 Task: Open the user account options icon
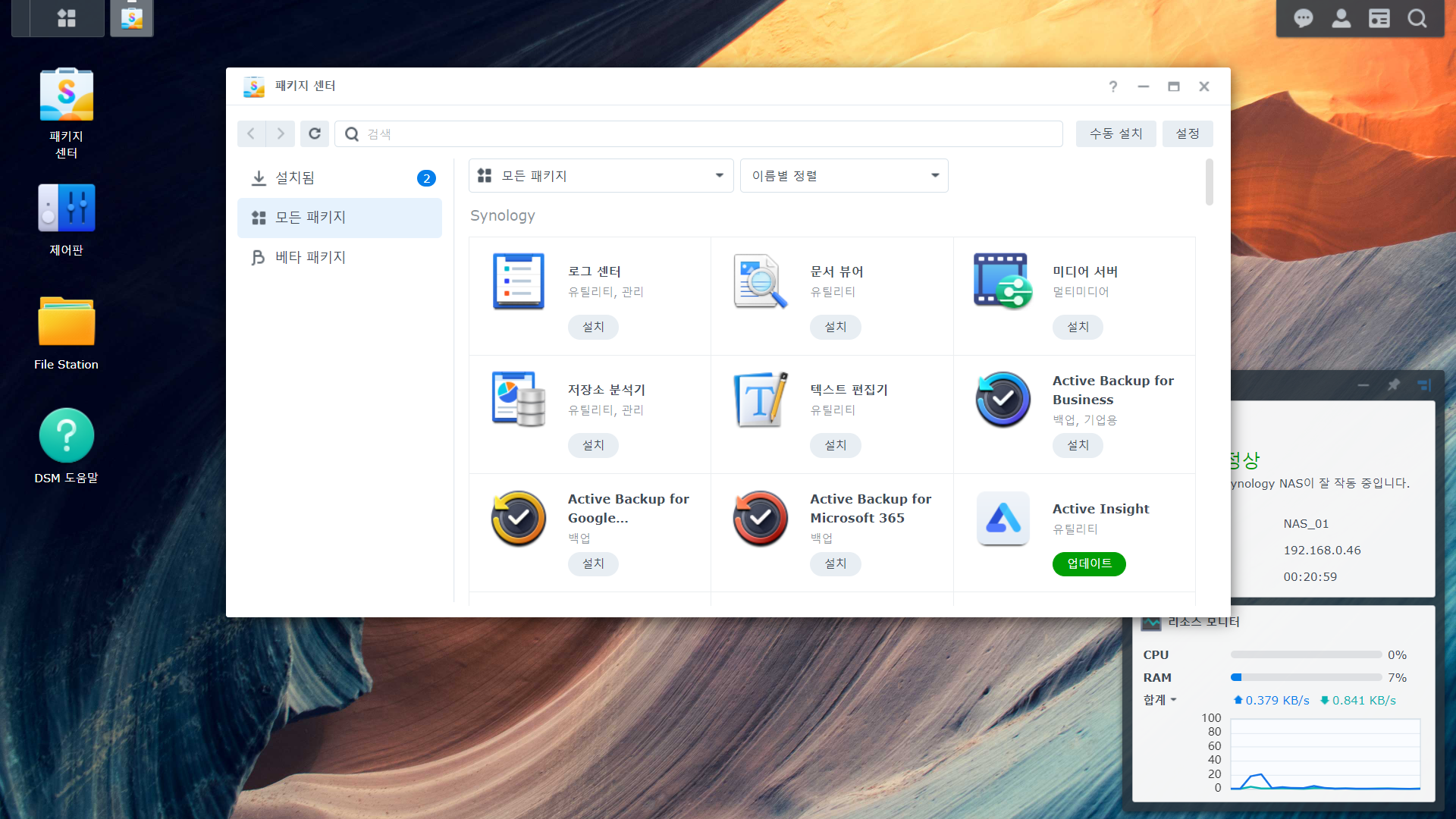click(1341, 18)
